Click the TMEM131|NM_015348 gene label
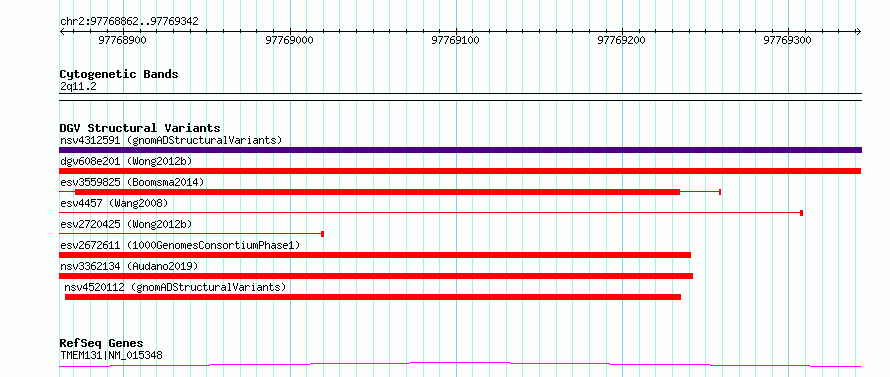890x377 pixels. point(111,355)
